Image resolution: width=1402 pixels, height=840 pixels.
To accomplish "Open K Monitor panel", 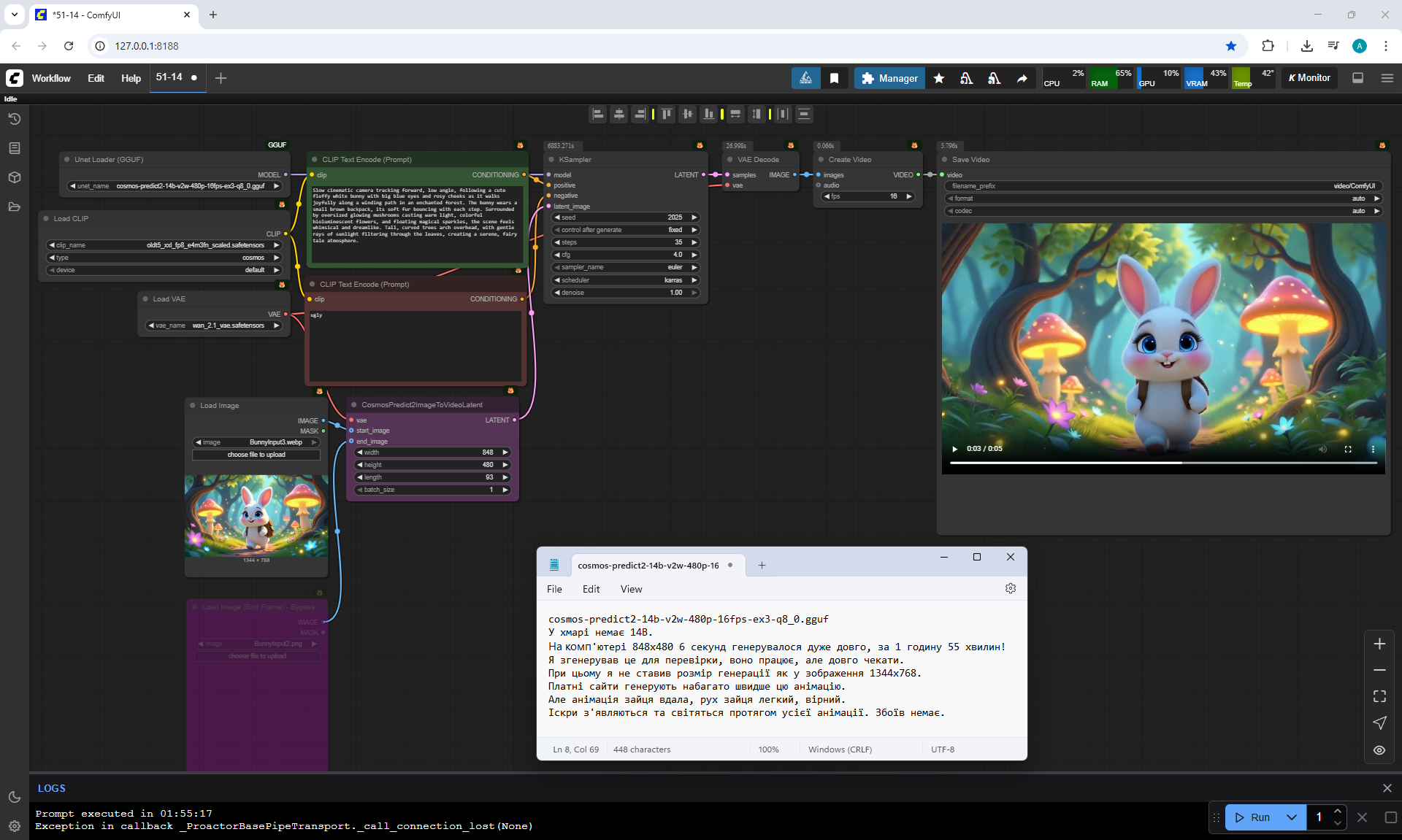I will coord(1309,78).
